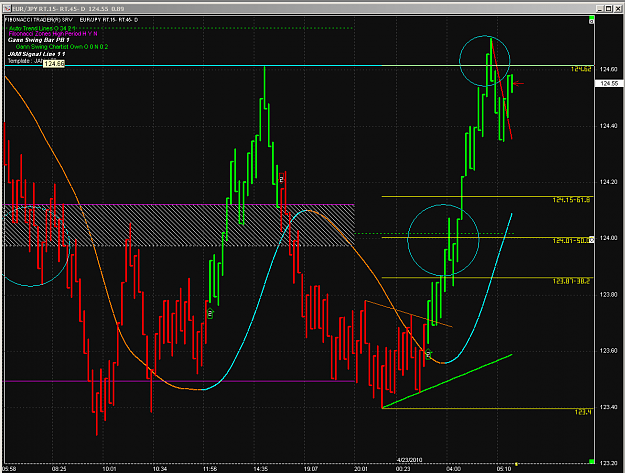Click the 124.66 price tooltip
The image size is (625, 473).
(54, 64)
